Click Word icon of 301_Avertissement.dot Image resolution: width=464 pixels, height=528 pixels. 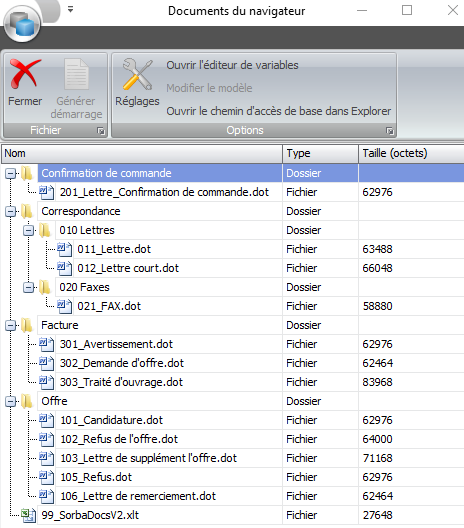(x=46, y=344)
